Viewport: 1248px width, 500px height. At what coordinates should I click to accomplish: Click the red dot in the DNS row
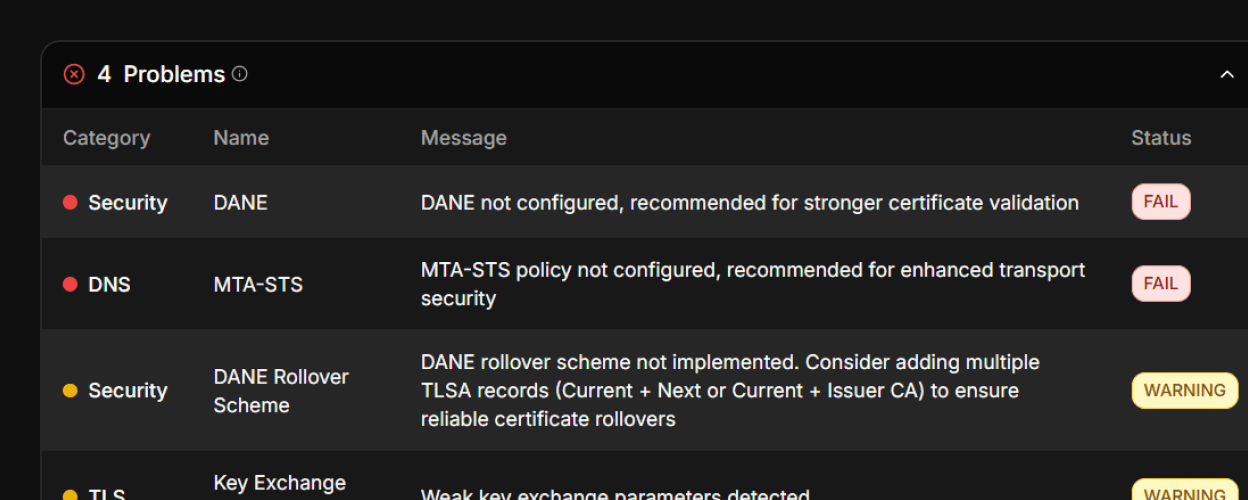click(x=70, y=284)
